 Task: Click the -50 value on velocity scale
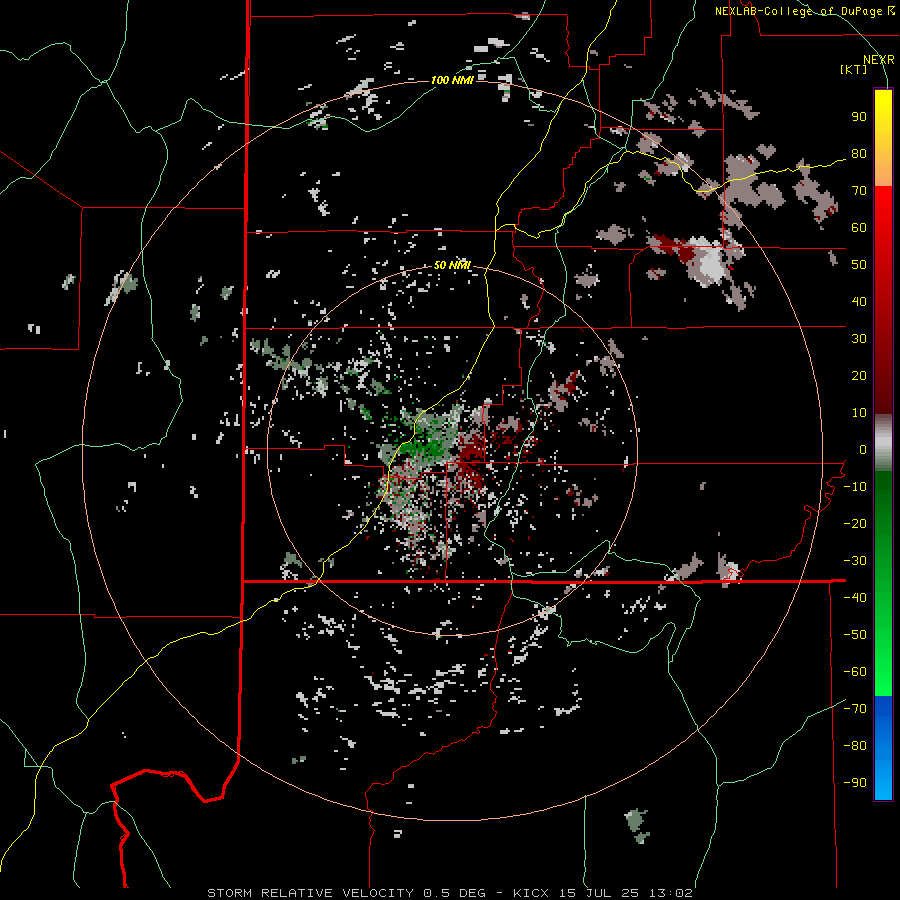tap(855, 635)
